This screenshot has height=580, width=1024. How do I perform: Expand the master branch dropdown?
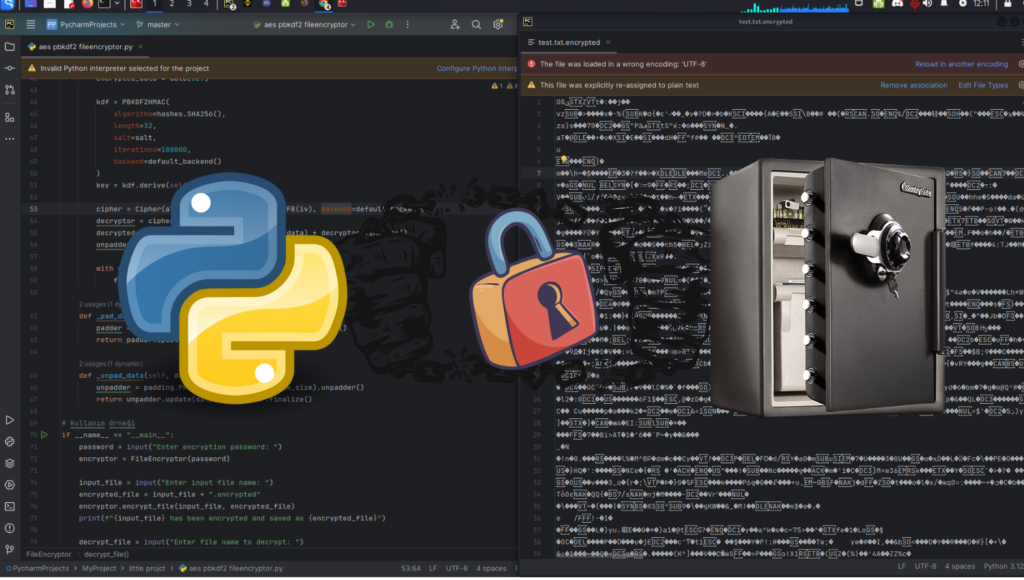(x=162, y=23)
